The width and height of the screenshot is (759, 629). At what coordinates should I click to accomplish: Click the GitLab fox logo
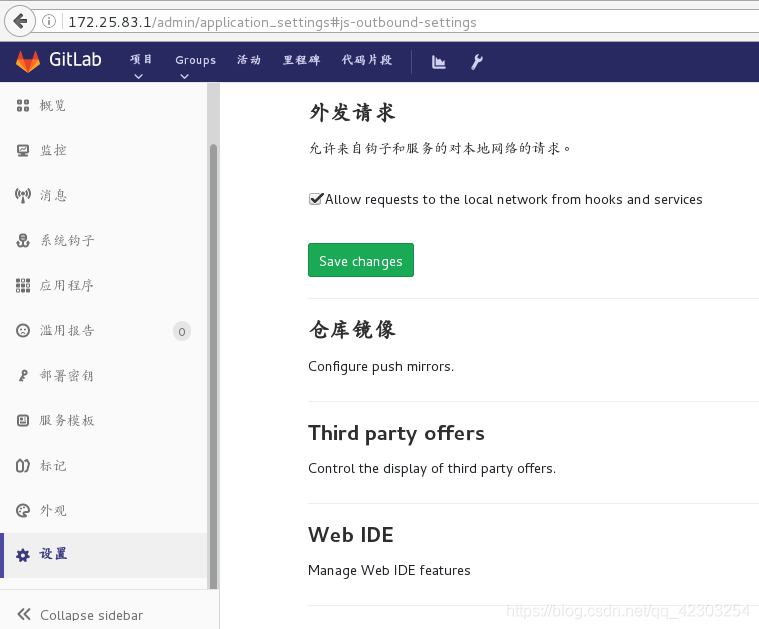click(28, 61)
